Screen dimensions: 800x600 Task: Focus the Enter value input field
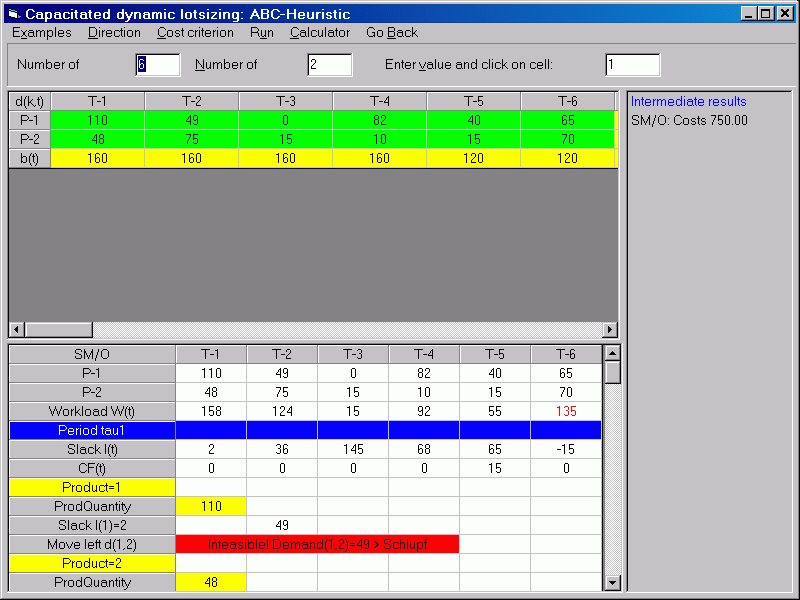click(x=632, y=65)
